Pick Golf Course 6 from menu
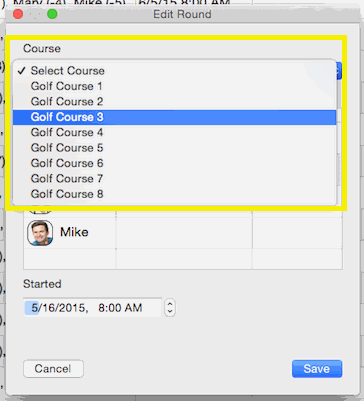The width and height of the screenshot is (364, 401). pos(174,163)
